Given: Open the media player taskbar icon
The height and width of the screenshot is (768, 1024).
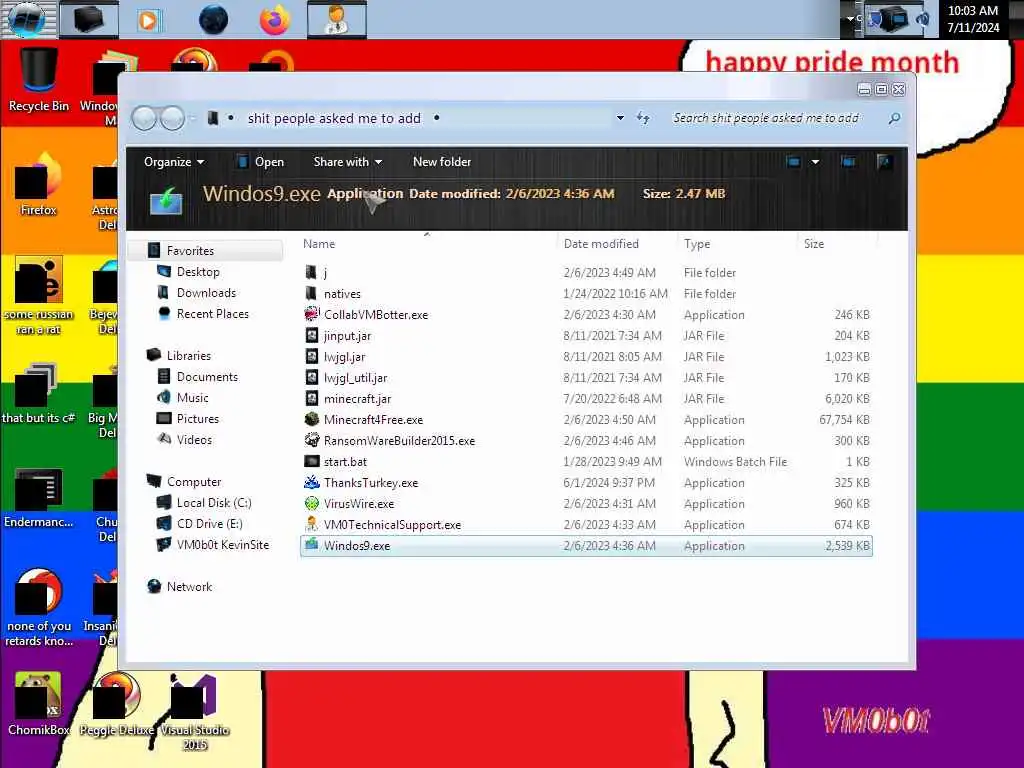Looking at the screenshot, I should 148,20.
